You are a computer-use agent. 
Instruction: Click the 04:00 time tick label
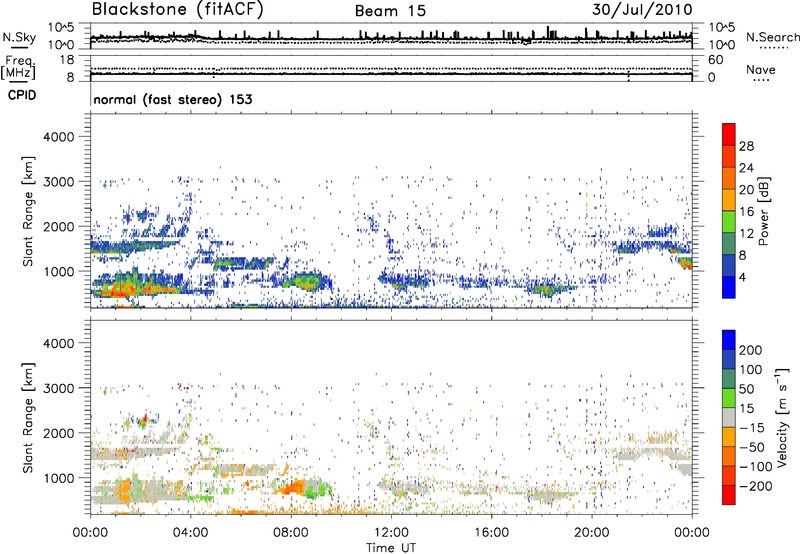coord(190,533)
